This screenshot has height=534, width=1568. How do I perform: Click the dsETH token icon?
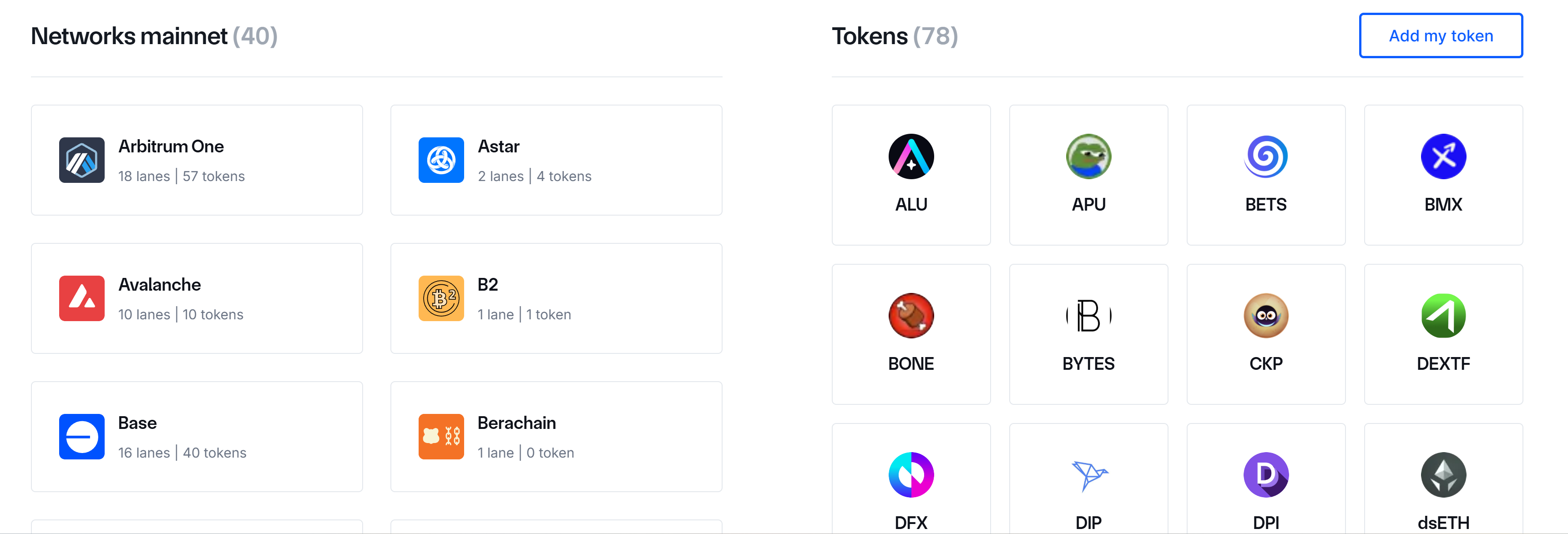tap(1443, 475)
